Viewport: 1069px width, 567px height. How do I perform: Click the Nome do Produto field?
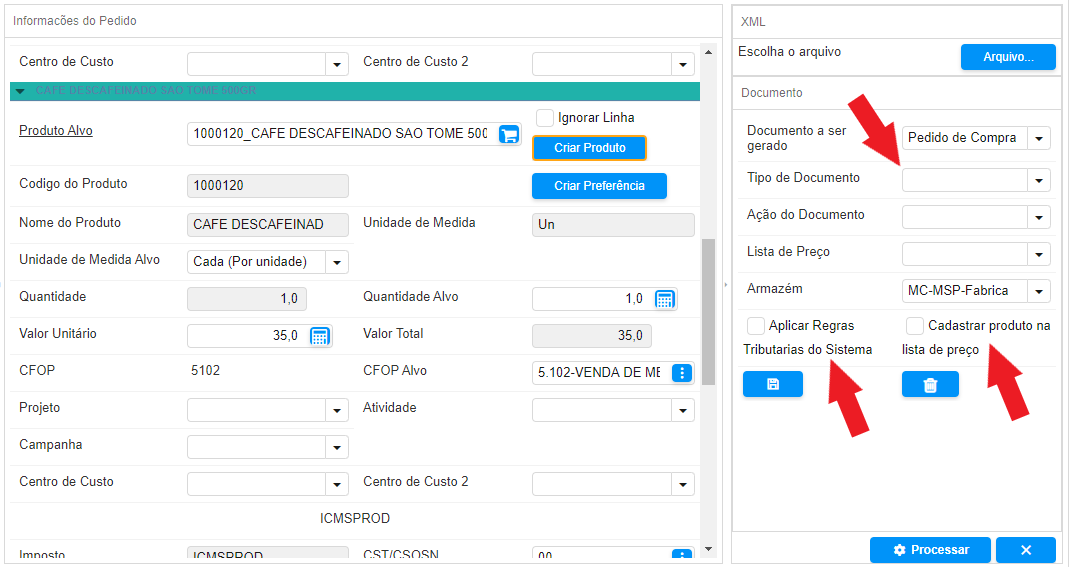(268, 225)
